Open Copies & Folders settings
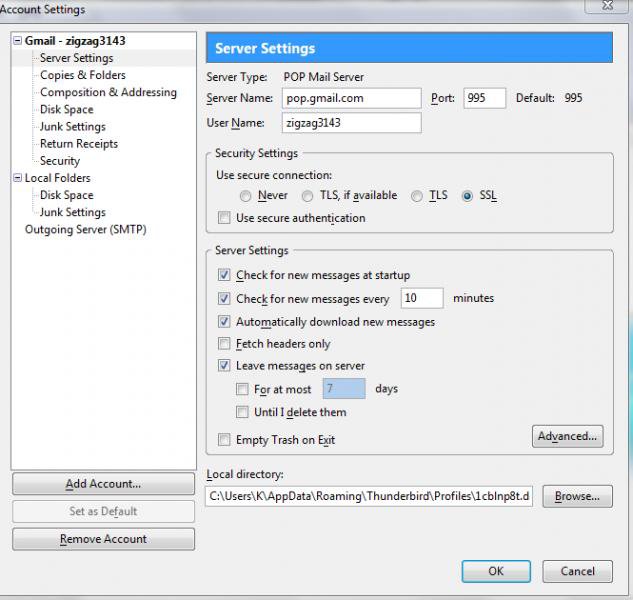 tap(83, 75)
